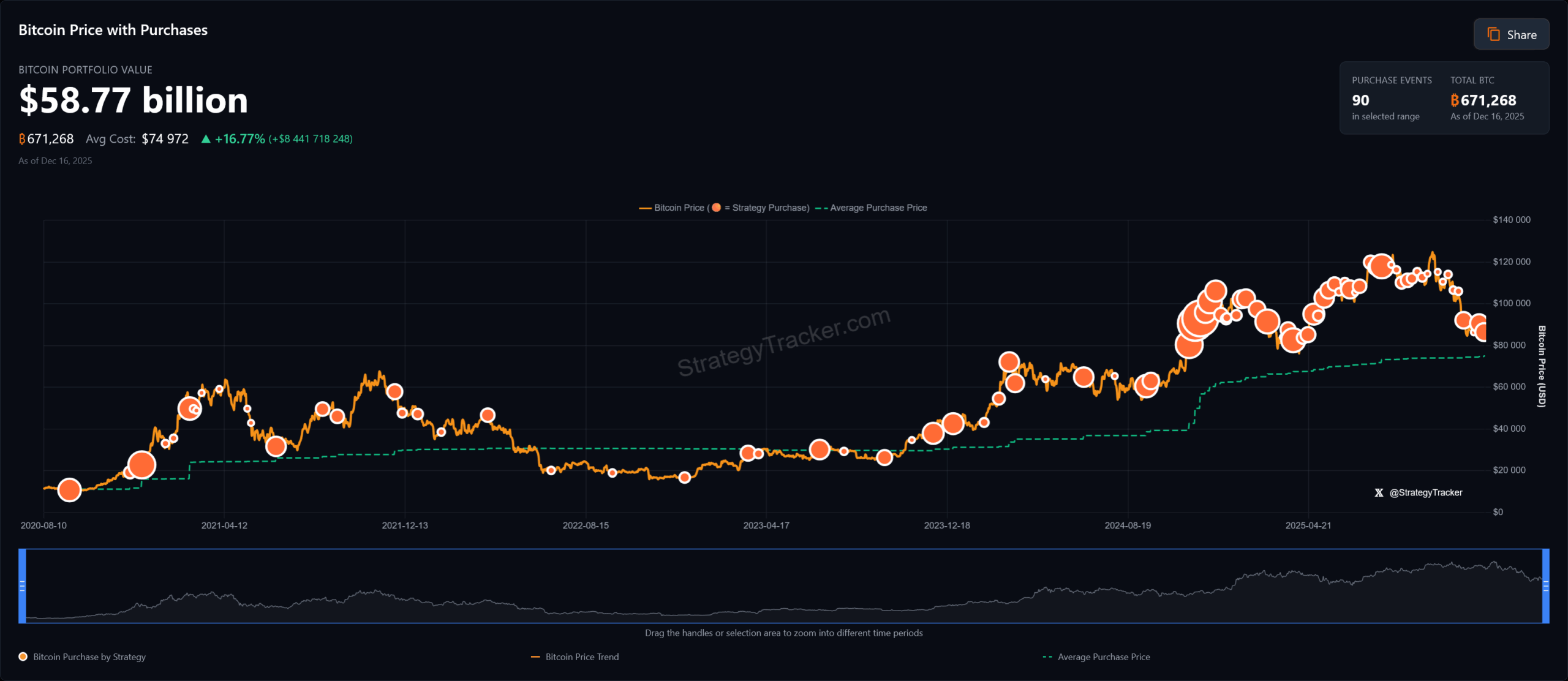Click the bottom Average Purchase Price legend entry
1568x681 pixels.
pos(1103,657)
